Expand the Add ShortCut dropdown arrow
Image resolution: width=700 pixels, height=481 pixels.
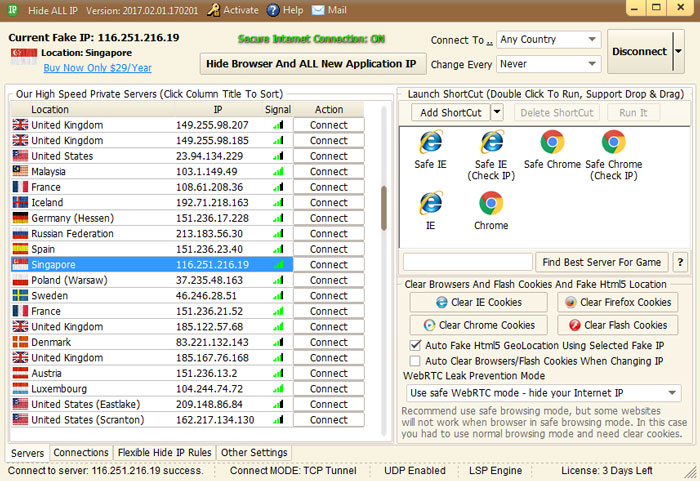coord(497,112)
